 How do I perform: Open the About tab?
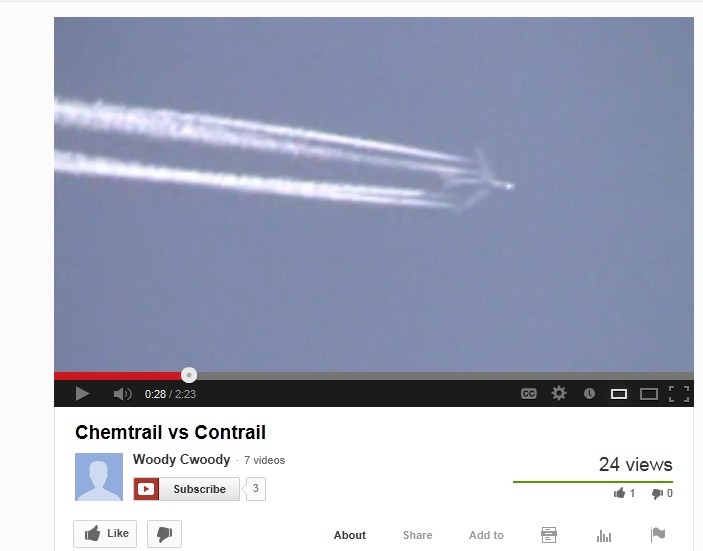coord(350,535)
